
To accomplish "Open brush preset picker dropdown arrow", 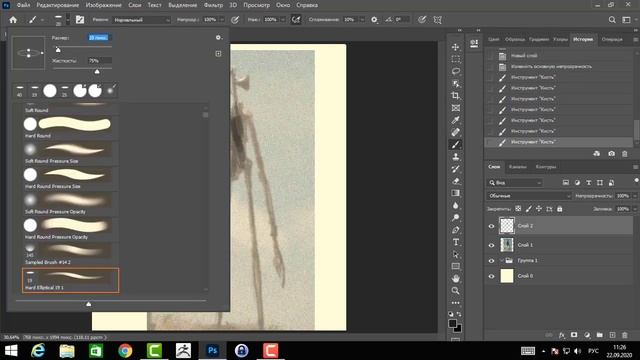I will click(68, 20).
